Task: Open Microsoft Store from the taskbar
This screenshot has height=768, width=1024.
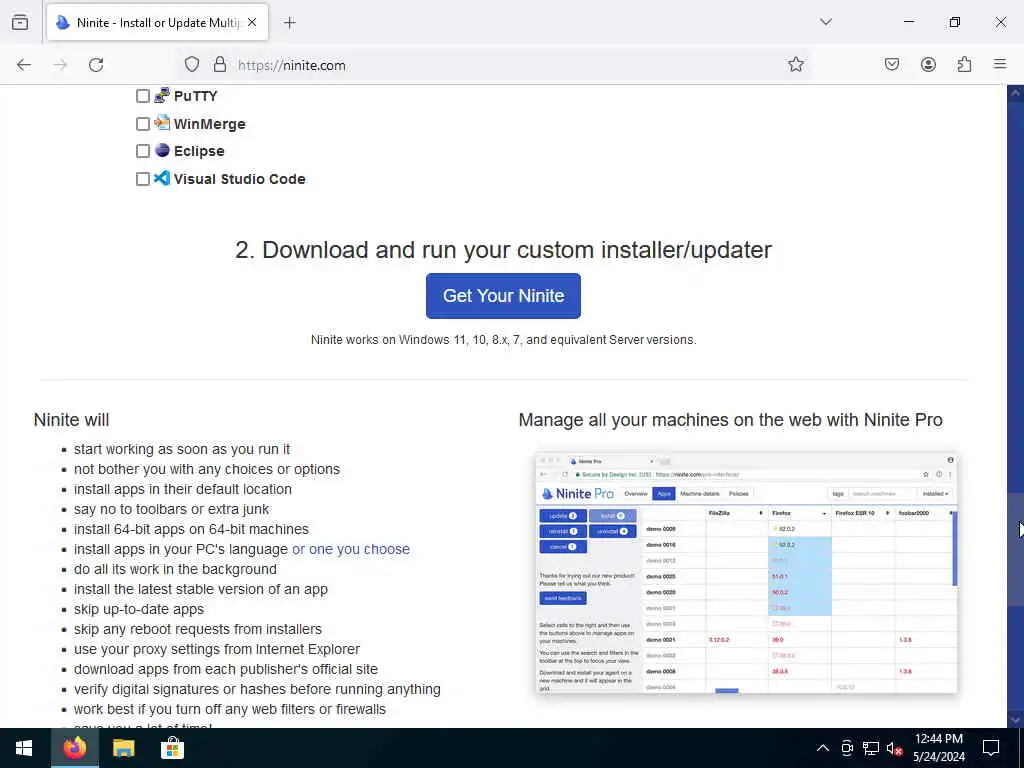Action: click(x=172, y=748)
